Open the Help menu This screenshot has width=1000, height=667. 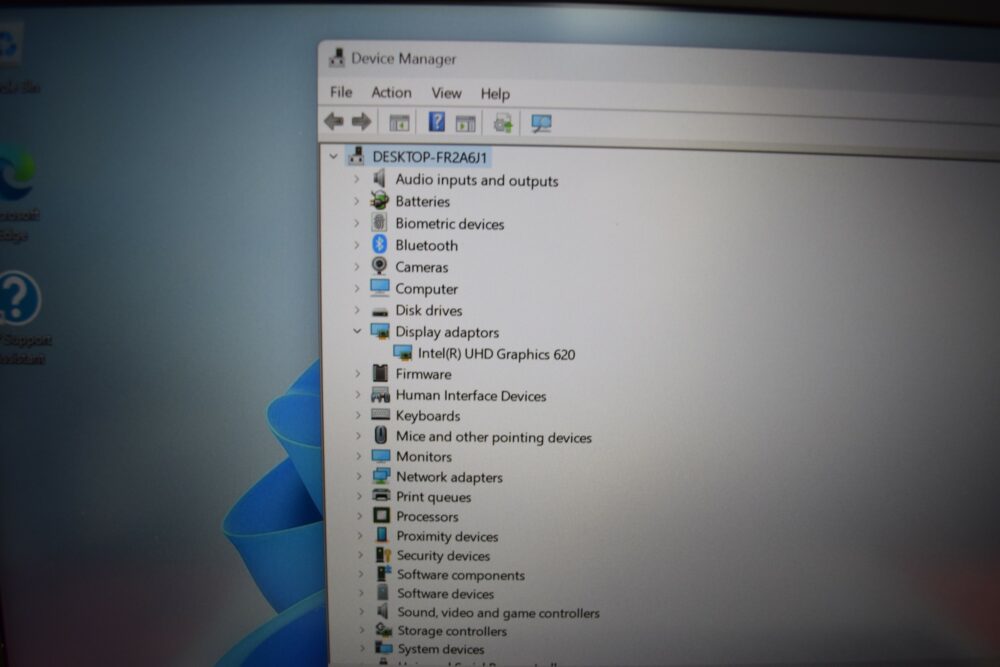[495, 94]
